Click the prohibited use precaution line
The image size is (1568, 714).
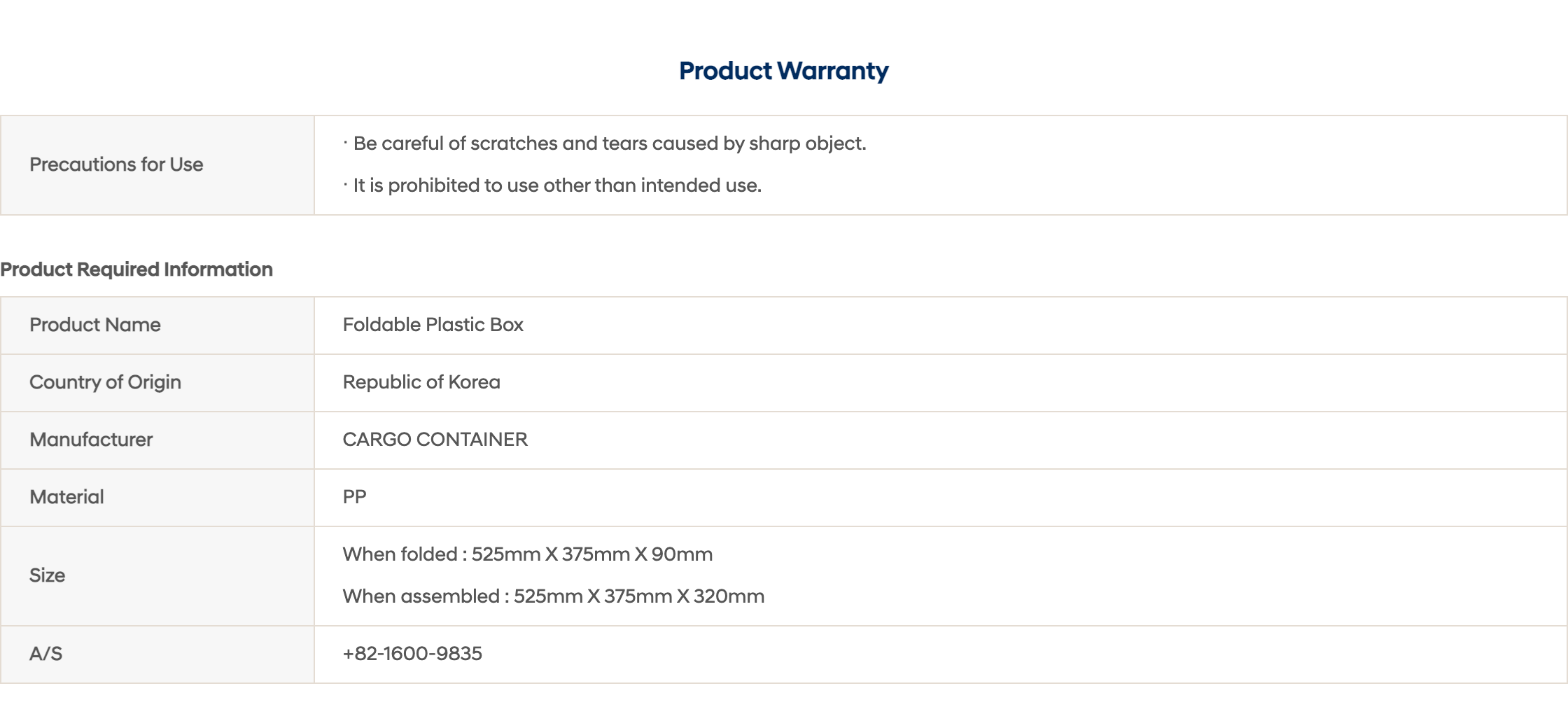point(556,185)
